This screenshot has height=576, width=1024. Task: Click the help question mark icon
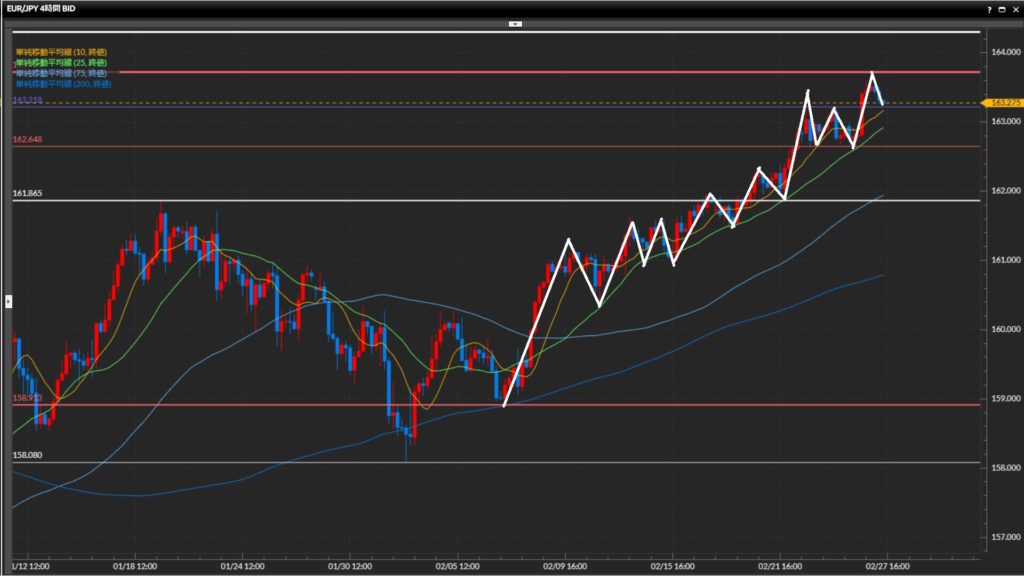989,8
